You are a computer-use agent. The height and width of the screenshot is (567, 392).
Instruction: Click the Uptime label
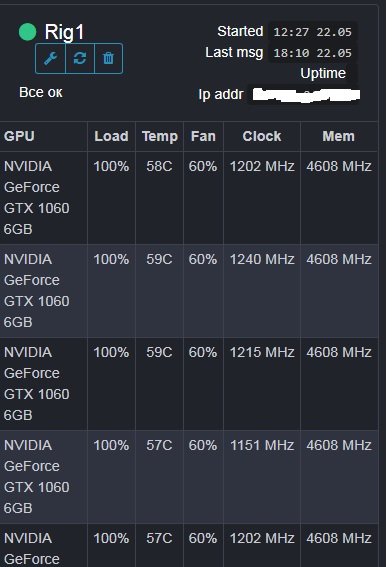(x=323, y=73)
